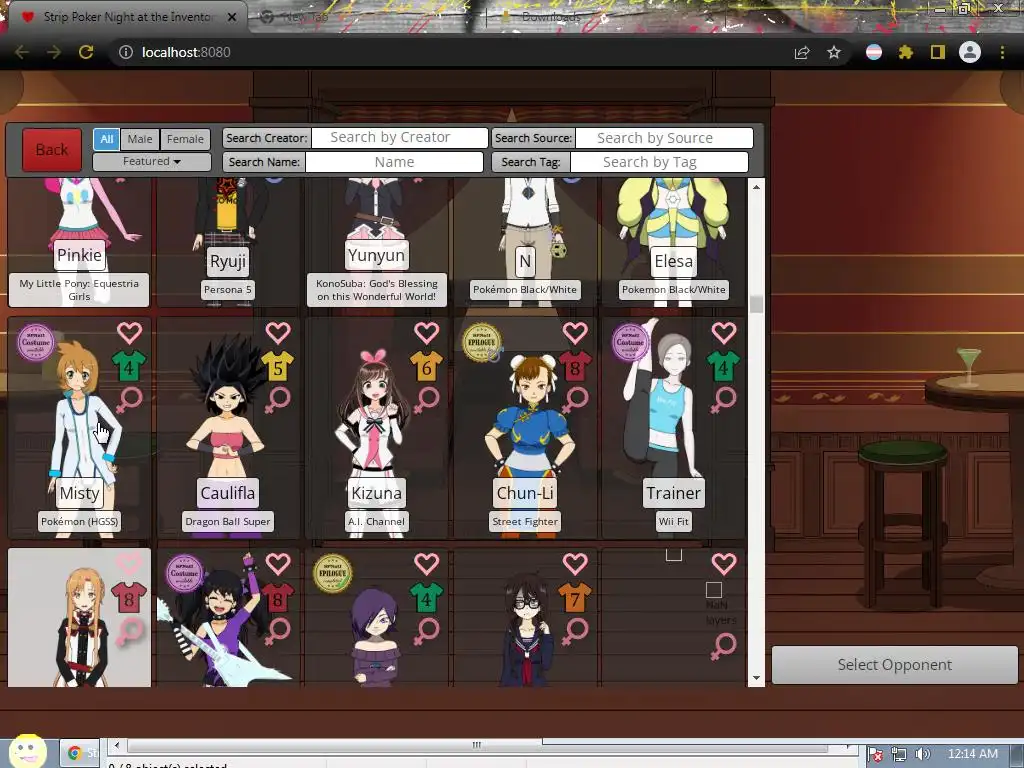Screen dimensions: 1024x768
Task: Click the A.I. Channel source label
Action: [376, 521]
